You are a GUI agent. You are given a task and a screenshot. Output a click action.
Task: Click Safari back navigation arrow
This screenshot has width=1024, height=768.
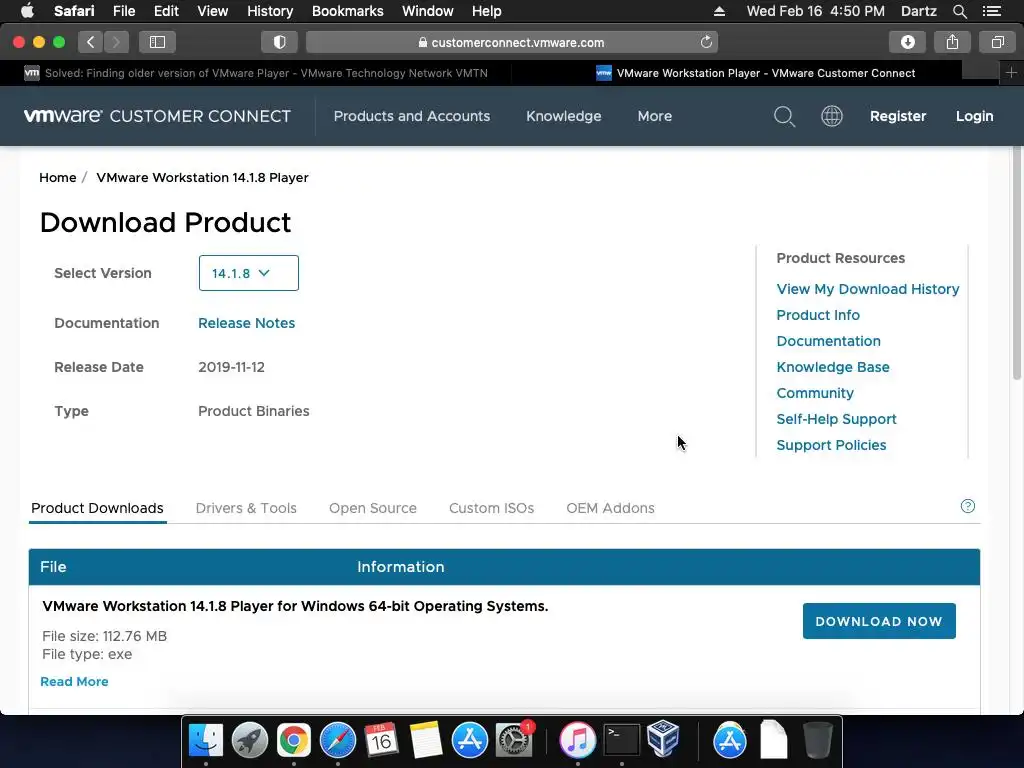[x=91, y=42]
